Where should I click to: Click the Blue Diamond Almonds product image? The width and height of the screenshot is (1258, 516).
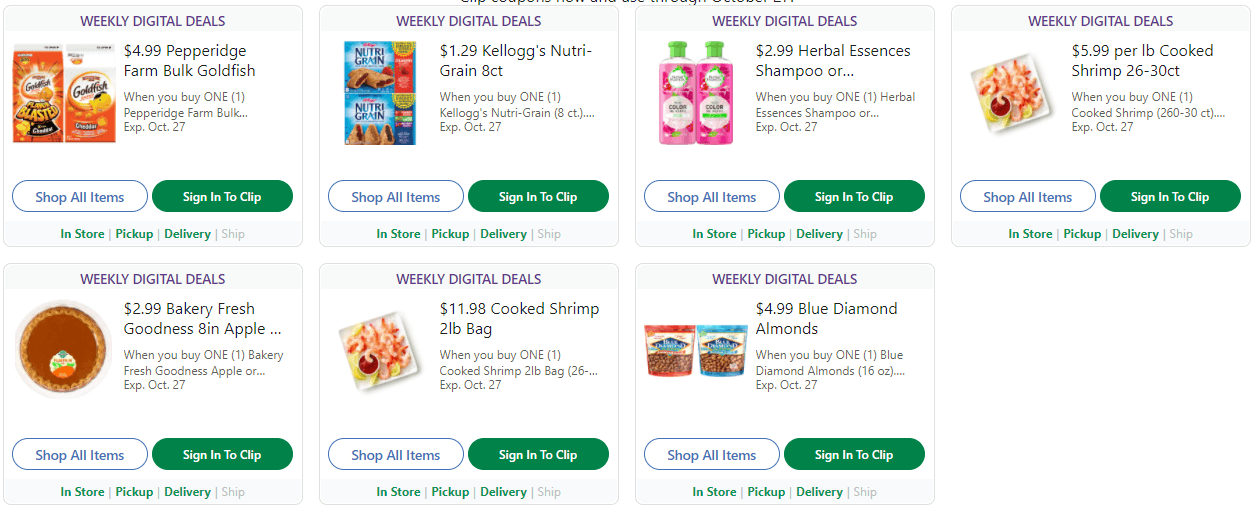coord(695,352)
